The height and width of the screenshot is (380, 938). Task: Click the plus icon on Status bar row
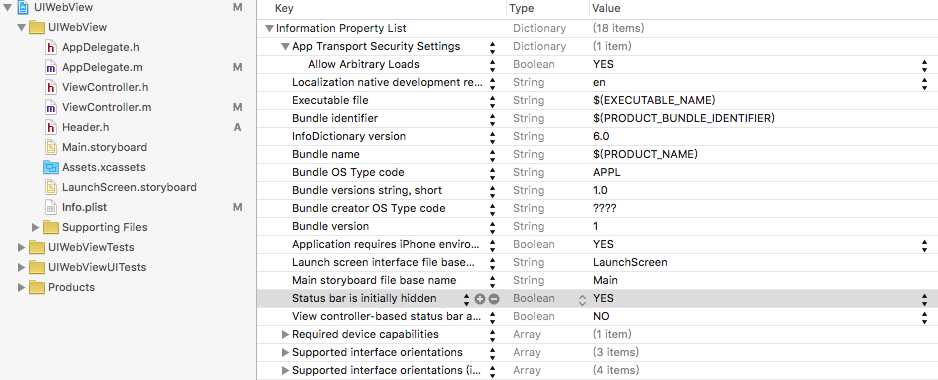[480, 299]
